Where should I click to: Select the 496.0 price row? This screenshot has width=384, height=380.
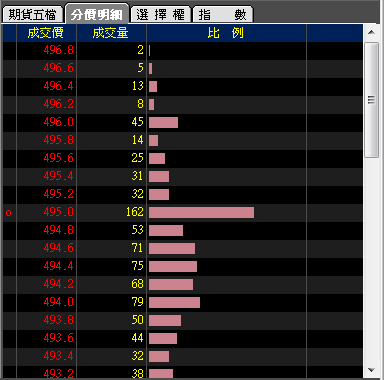183,122
